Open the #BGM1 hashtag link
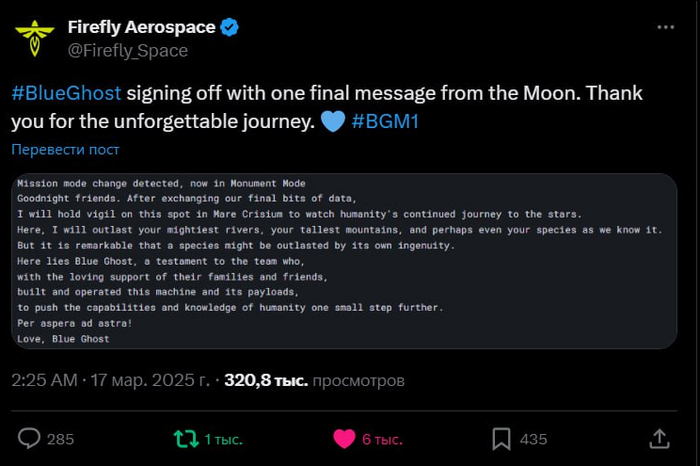This screenshot has width=700, height=466. [x=385, y=121]
